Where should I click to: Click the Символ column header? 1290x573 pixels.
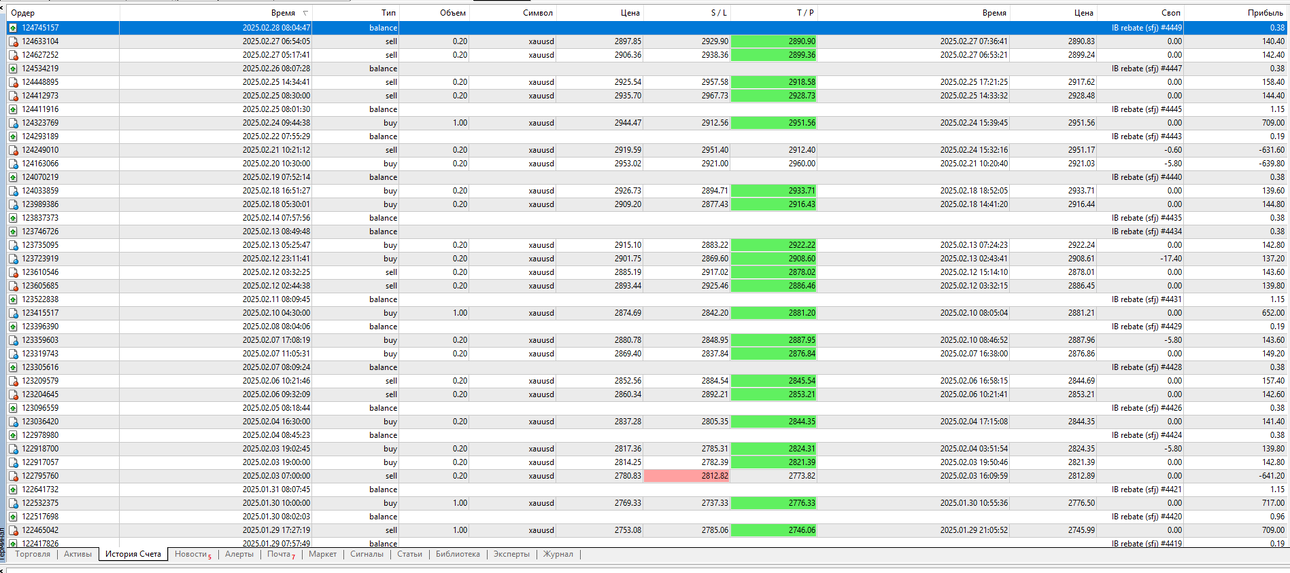click(x=514, y=13)
